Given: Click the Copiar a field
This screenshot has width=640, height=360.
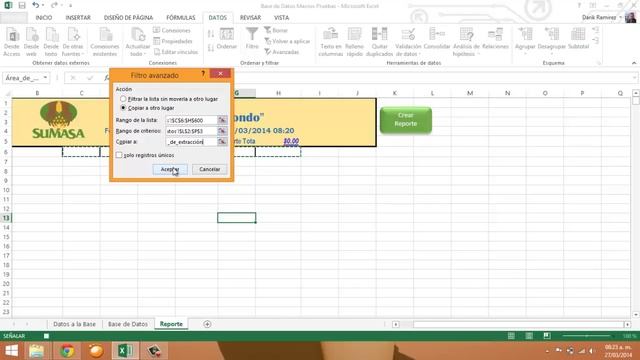Looking at the screenshot, I should [191, 142].
